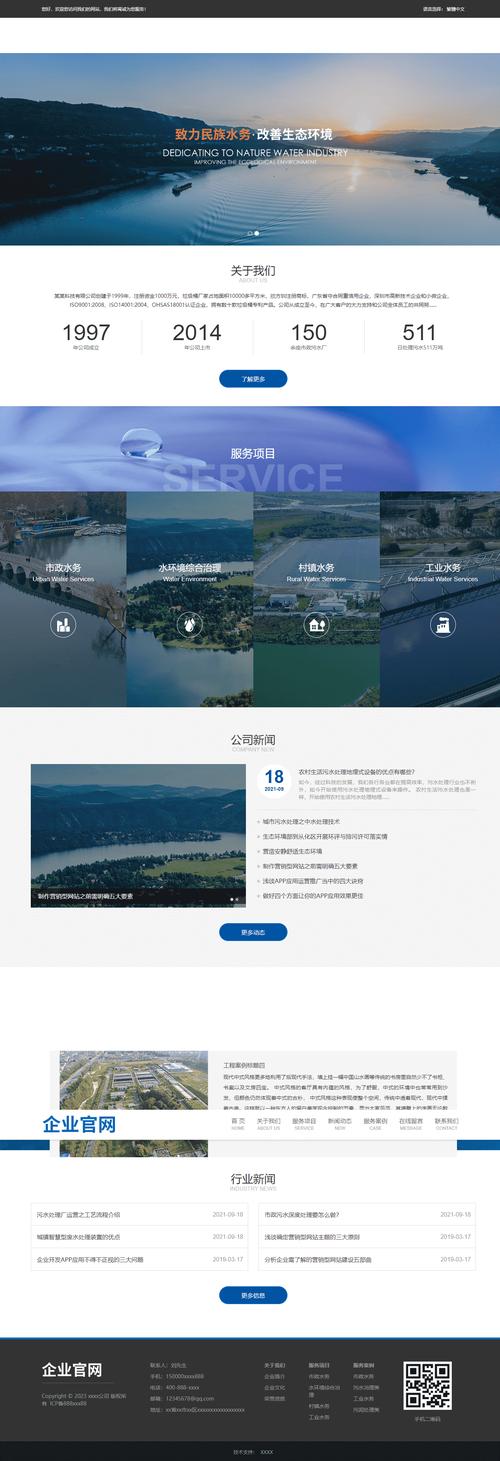This screenshot has width=500, height=1461.
Task: Open industry news 城镇智慧型废水处理装置的优点
Action: coord(78,1237)
